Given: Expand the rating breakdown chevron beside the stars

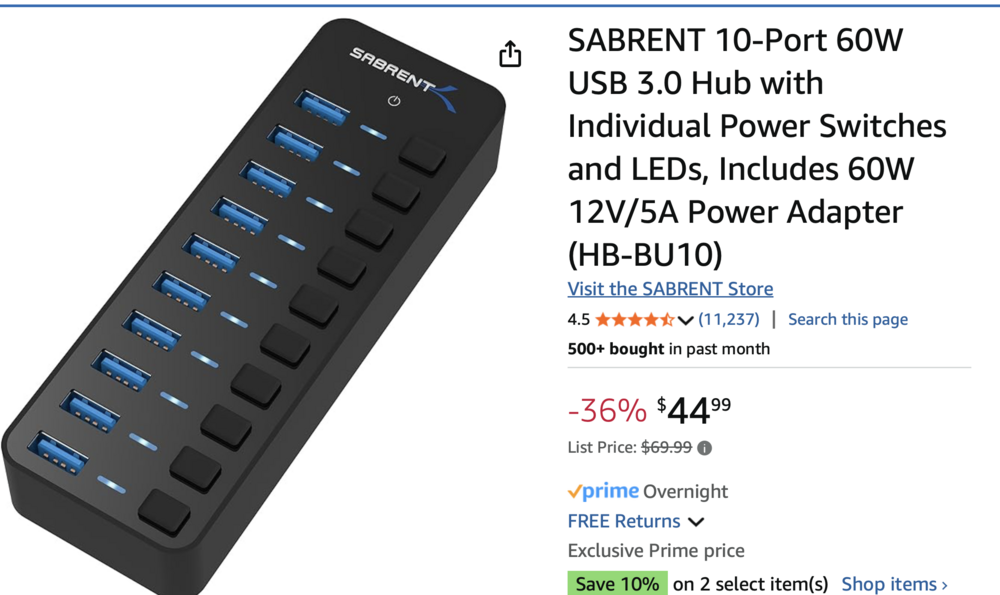Looking at the screenshot, I should pyautogui.click(x=686, y=320).
